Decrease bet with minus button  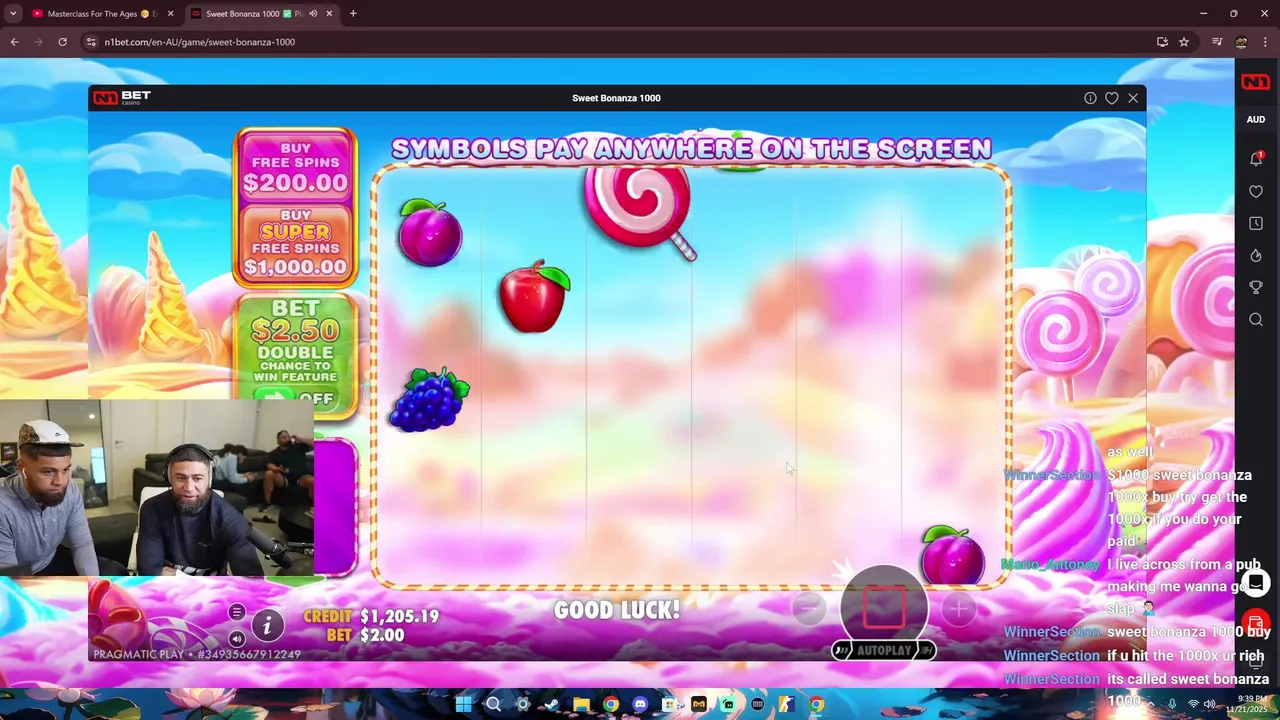click(x=809, y=608)
